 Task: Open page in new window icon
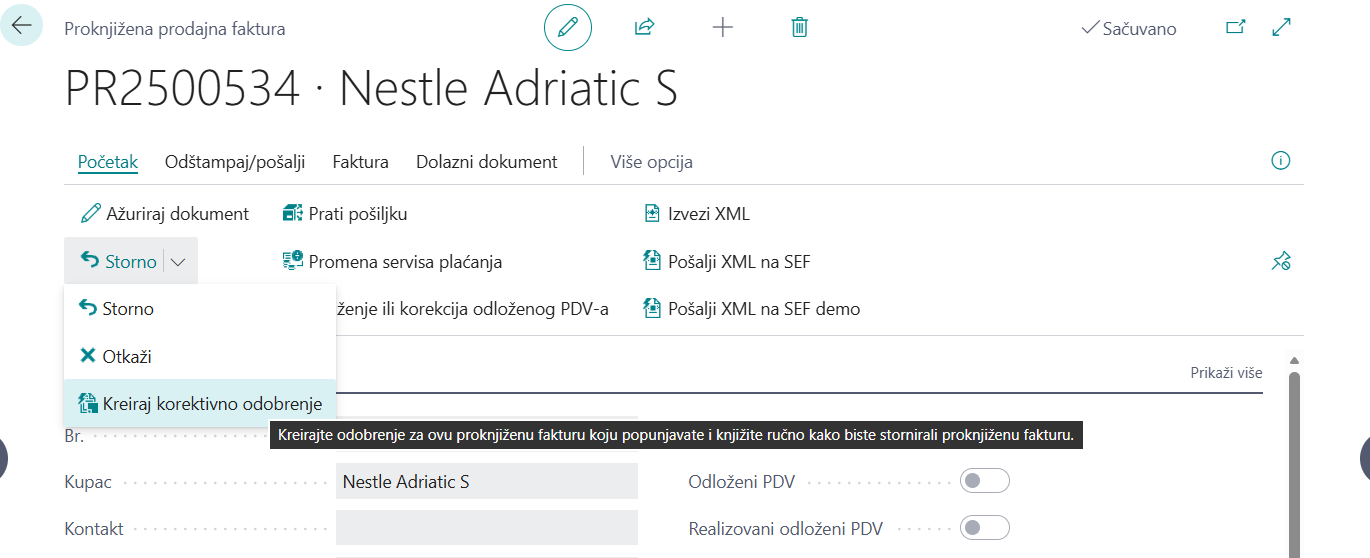(x=1236, y=28)
